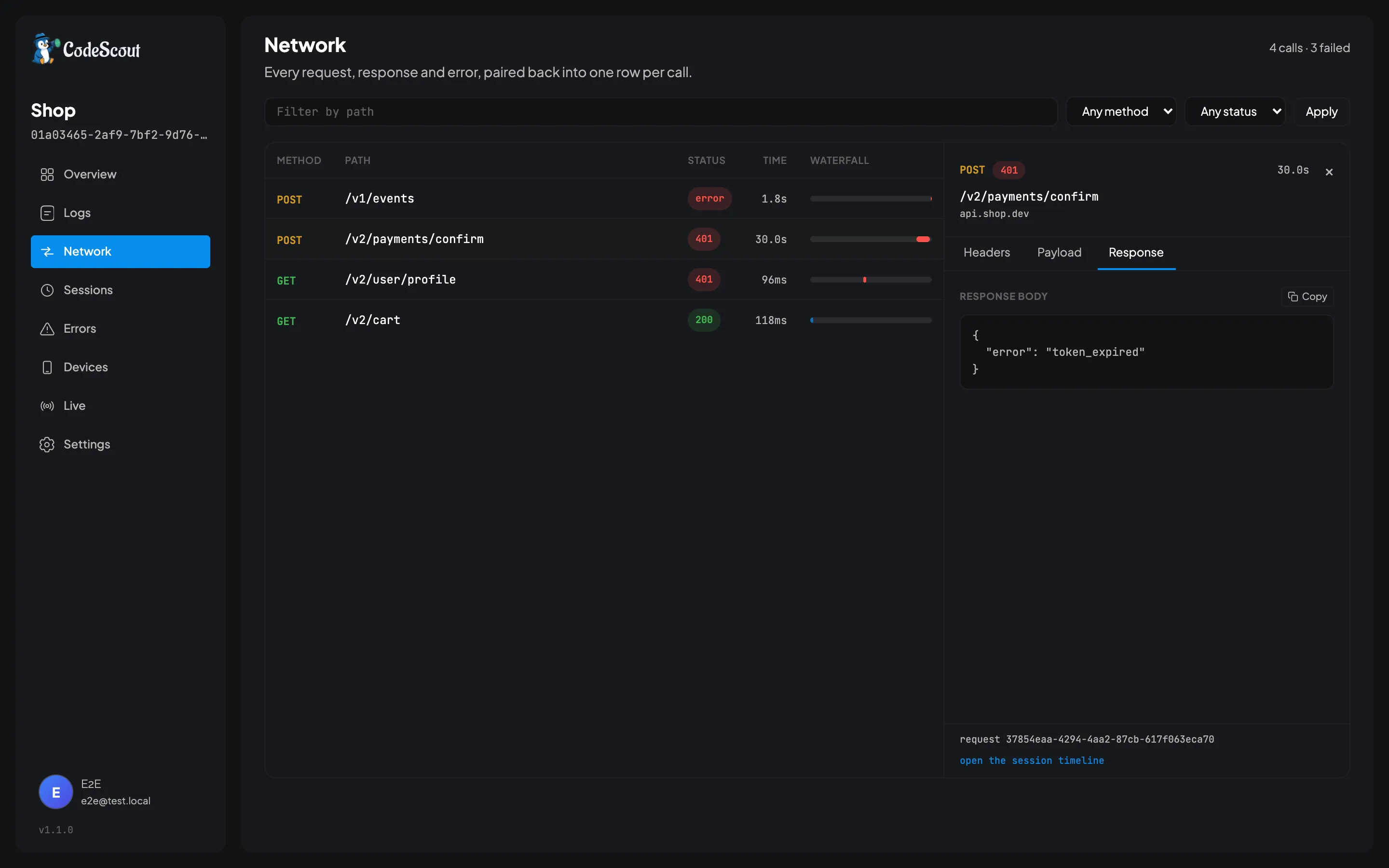Expand the Any method dropdown
The width and height of the screenshot is (1389, 868).
pyautogui.click(x=1121, y=112)
